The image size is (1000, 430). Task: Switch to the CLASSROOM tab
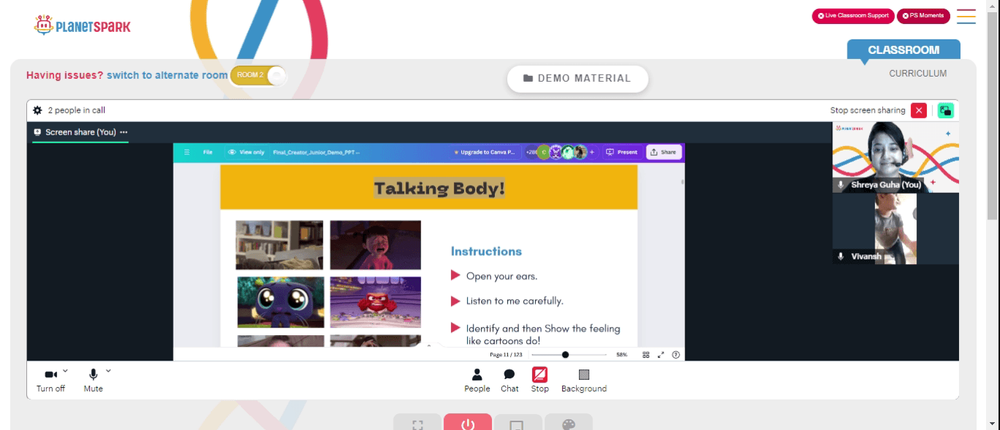(903, 50)
